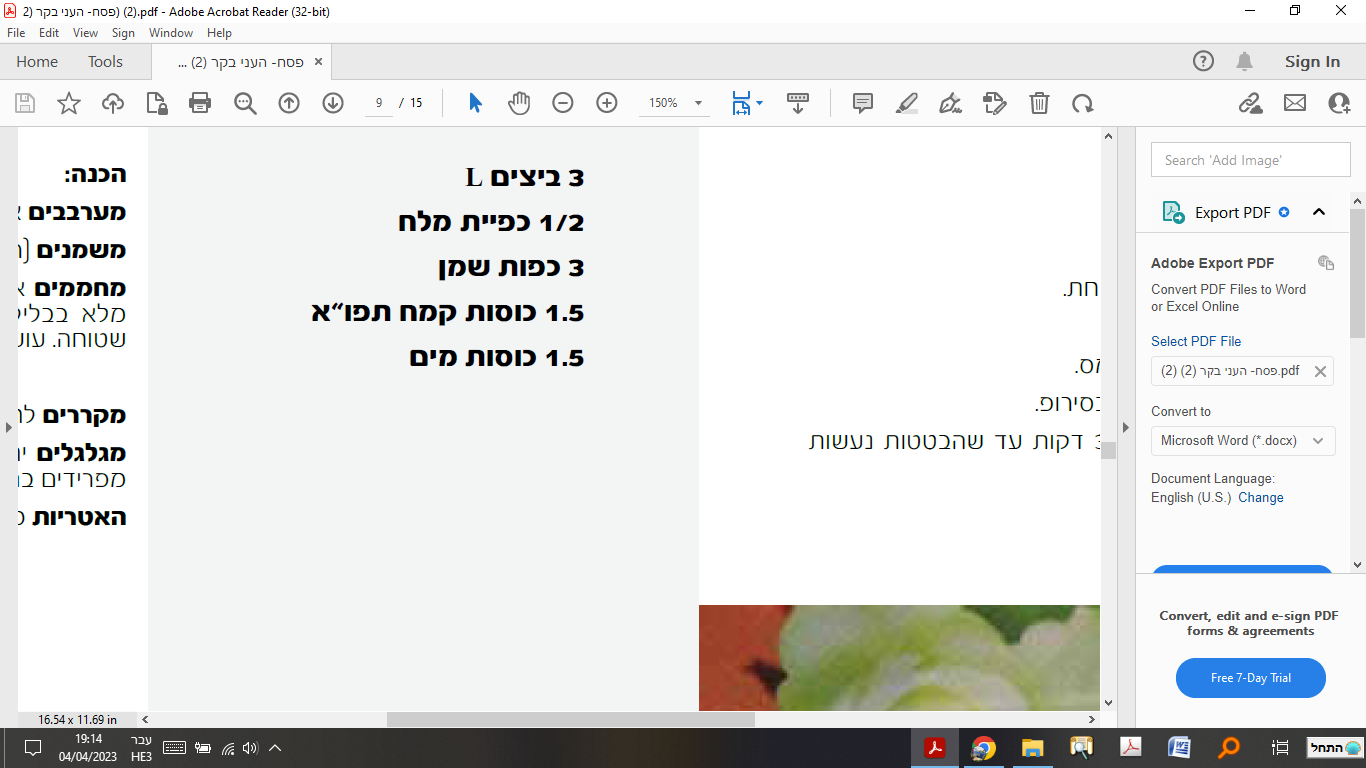Image resolution: width=1366 pixels, height=768 pixels.
Task: Activate the Hand pan tool
Action: [x=519, y=103]
